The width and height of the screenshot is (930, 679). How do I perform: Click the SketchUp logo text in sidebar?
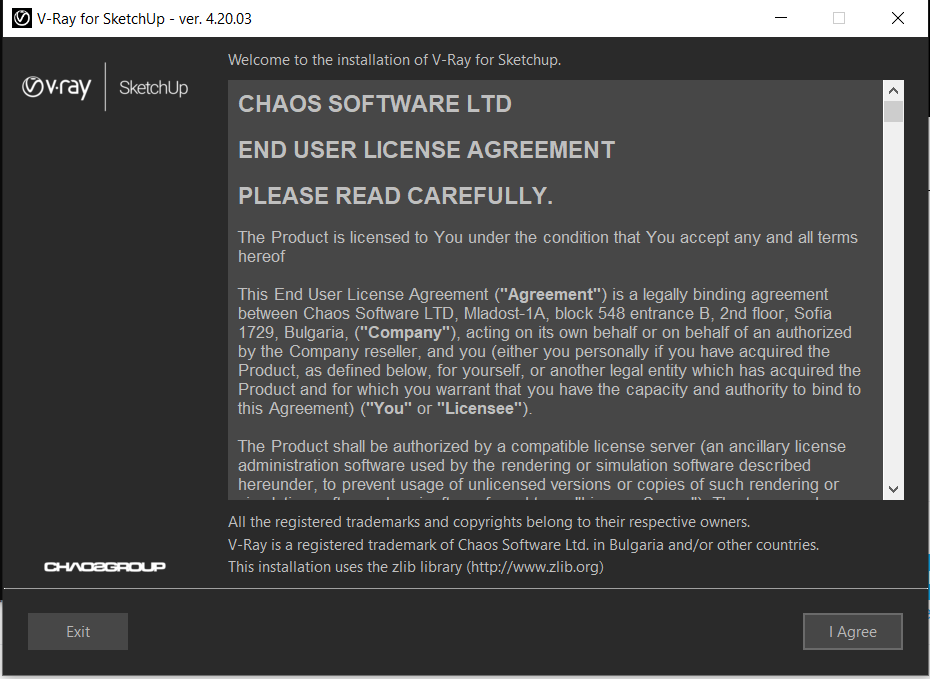click(x=154, y=88)
